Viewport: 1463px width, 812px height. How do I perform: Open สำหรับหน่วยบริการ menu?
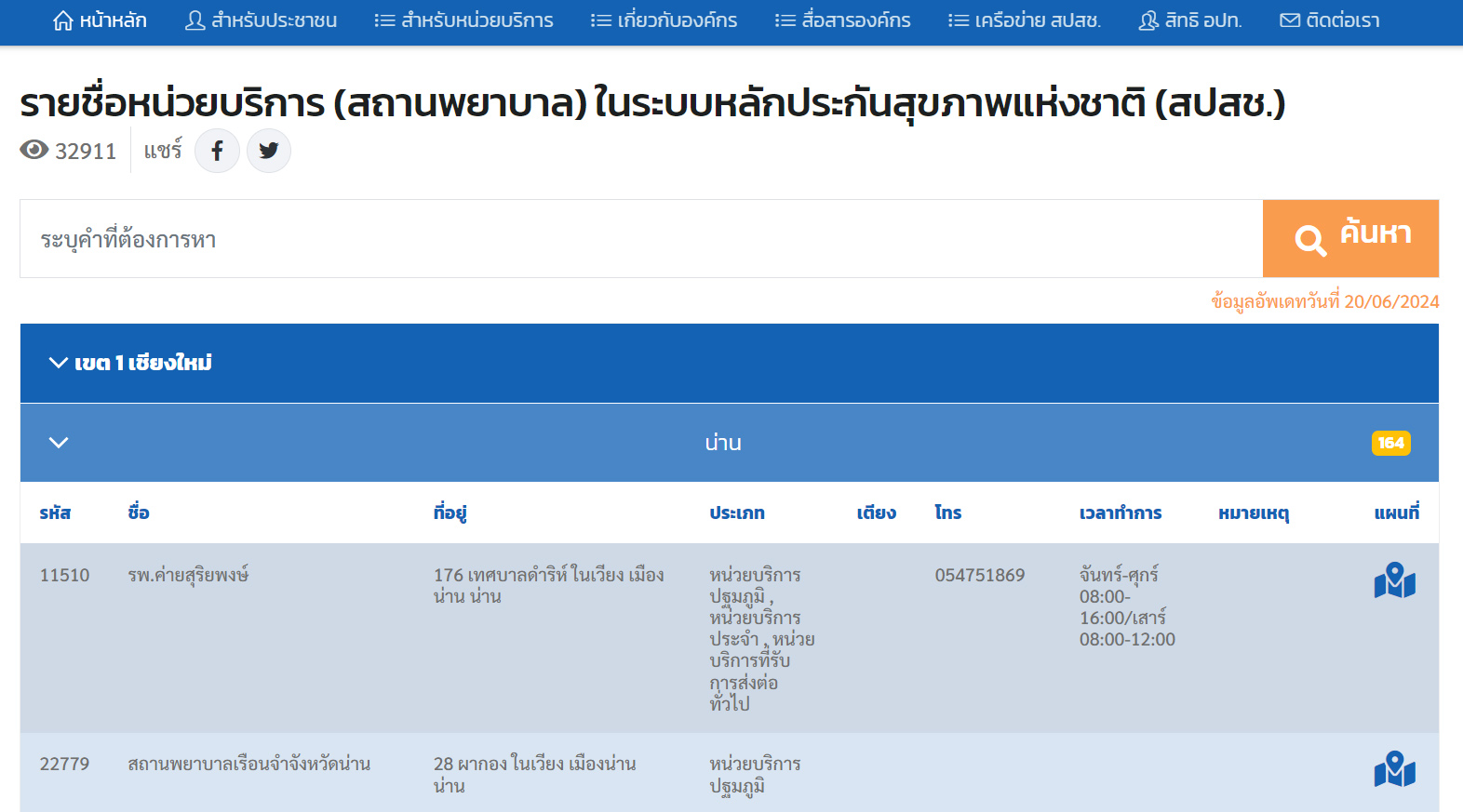[463, 20]
